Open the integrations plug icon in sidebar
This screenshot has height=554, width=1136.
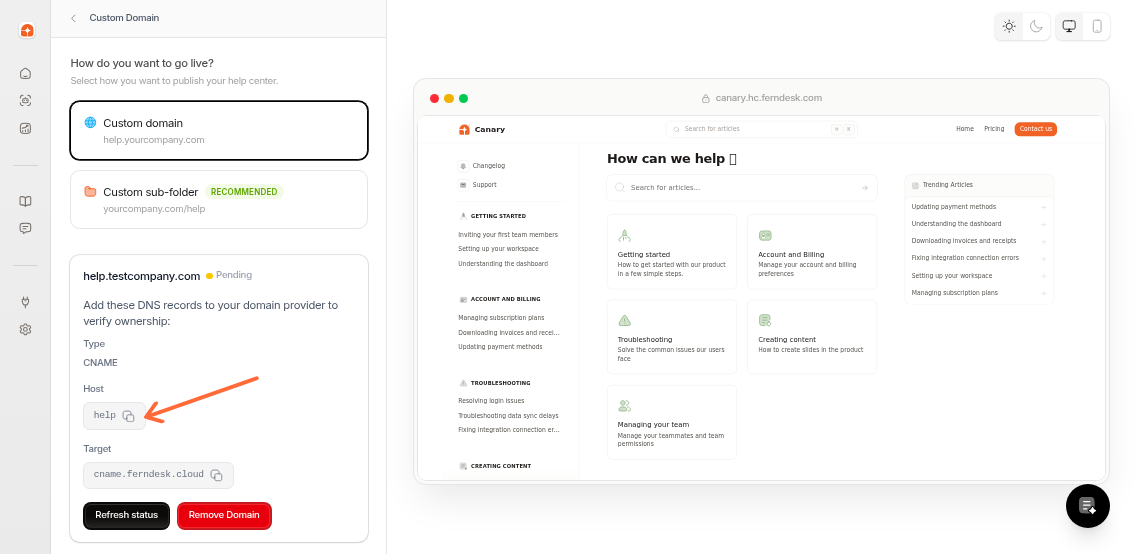(26, 302)
